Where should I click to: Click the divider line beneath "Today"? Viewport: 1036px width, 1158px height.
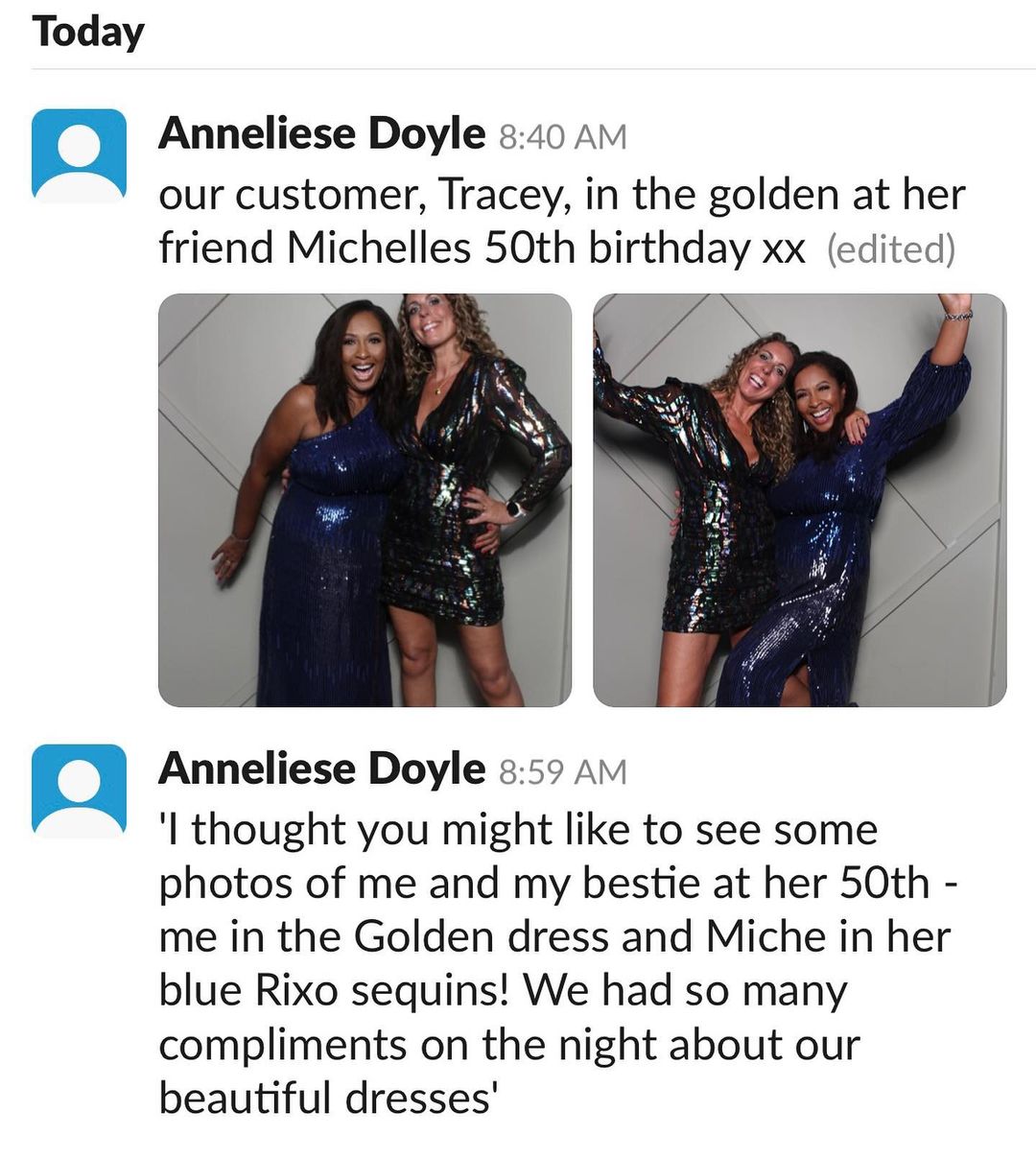(533, 69)
